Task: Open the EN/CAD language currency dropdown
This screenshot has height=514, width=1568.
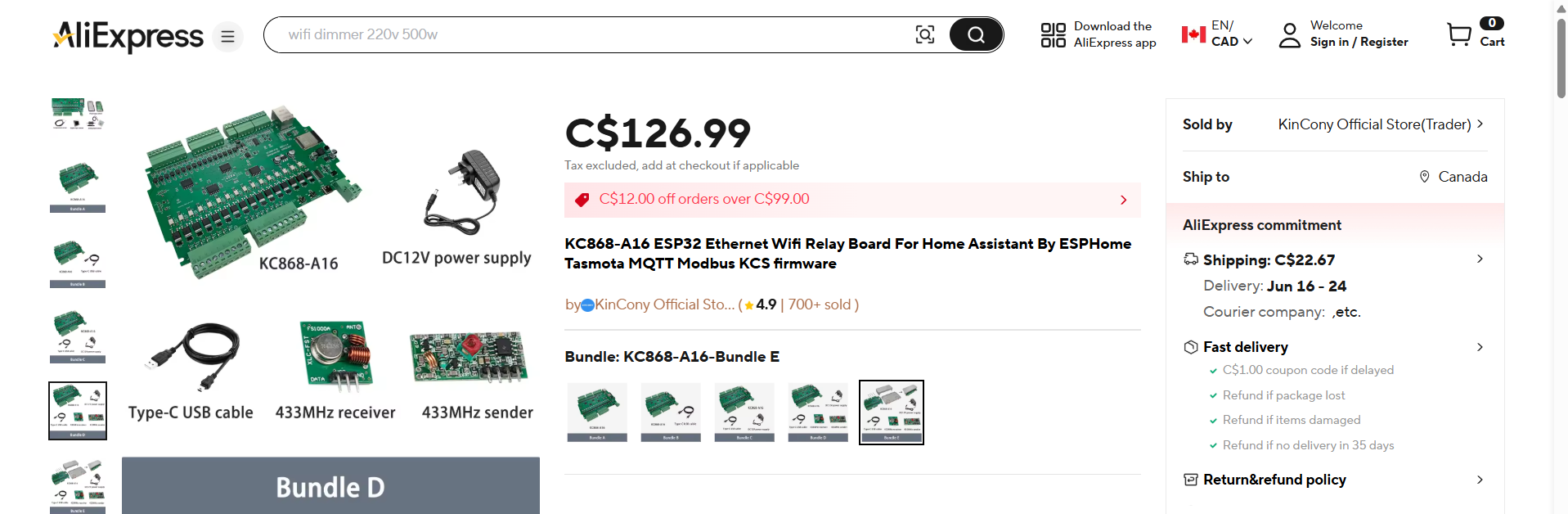Action: click(x=1231, y=34)
